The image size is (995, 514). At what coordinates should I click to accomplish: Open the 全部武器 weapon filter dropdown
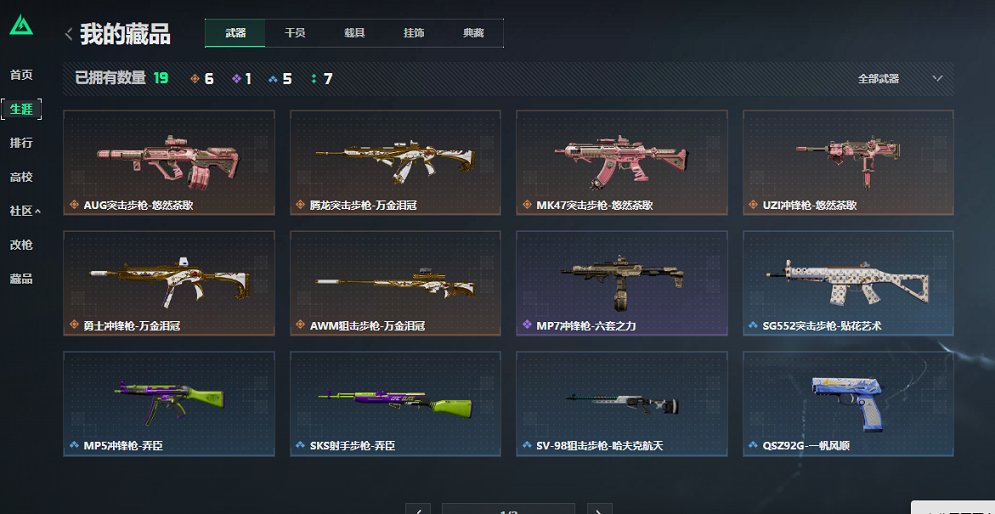click(900, 79)
